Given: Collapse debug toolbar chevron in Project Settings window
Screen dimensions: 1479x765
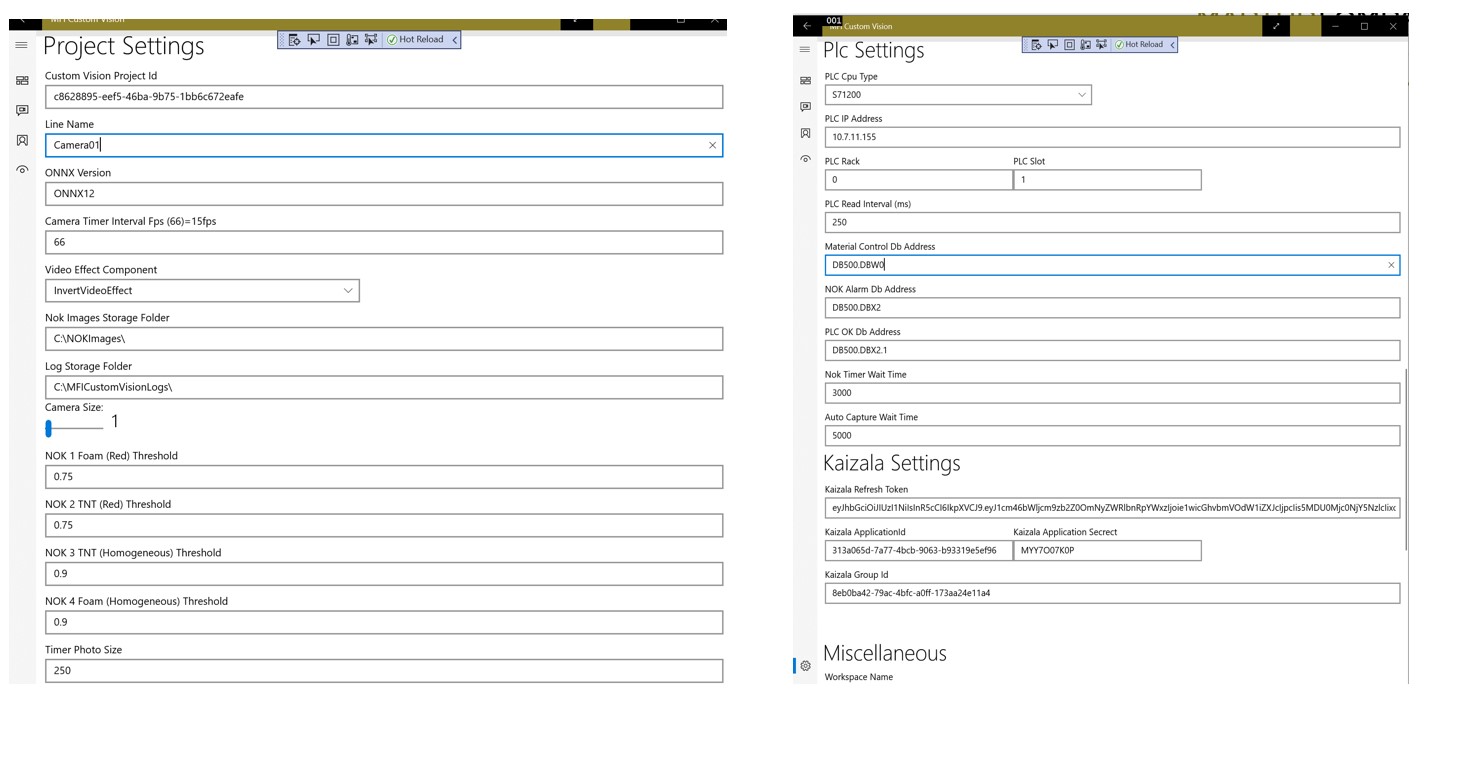Looking at the screenshot, I should click(x=455, y=40).
